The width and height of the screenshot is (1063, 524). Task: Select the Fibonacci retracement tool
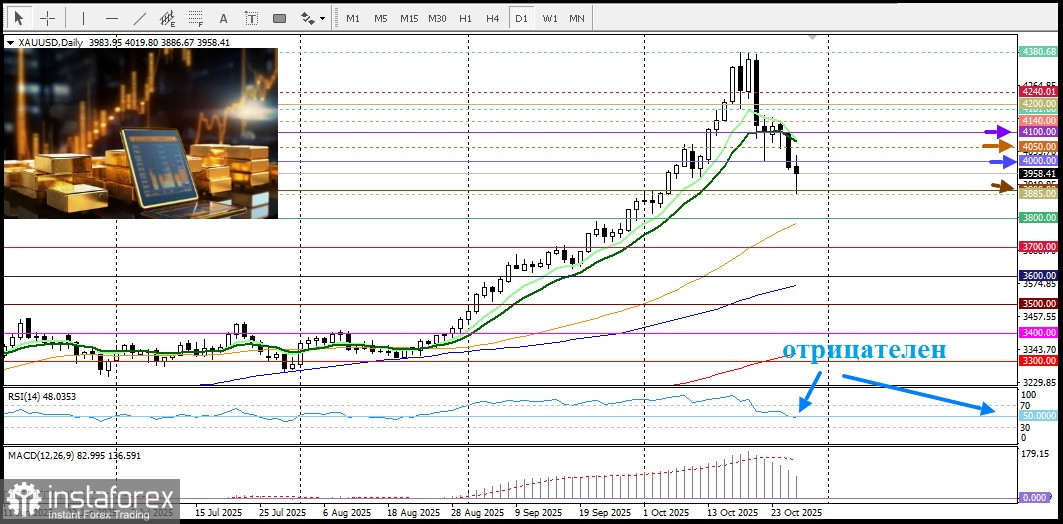tap(195, 18)
